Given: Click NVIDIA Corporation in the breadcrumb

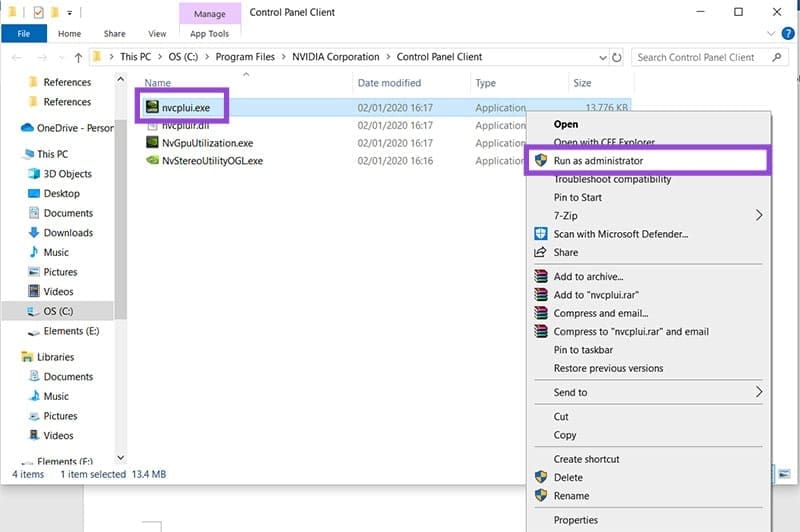Looking at the screenshot, I should (336, 57).
